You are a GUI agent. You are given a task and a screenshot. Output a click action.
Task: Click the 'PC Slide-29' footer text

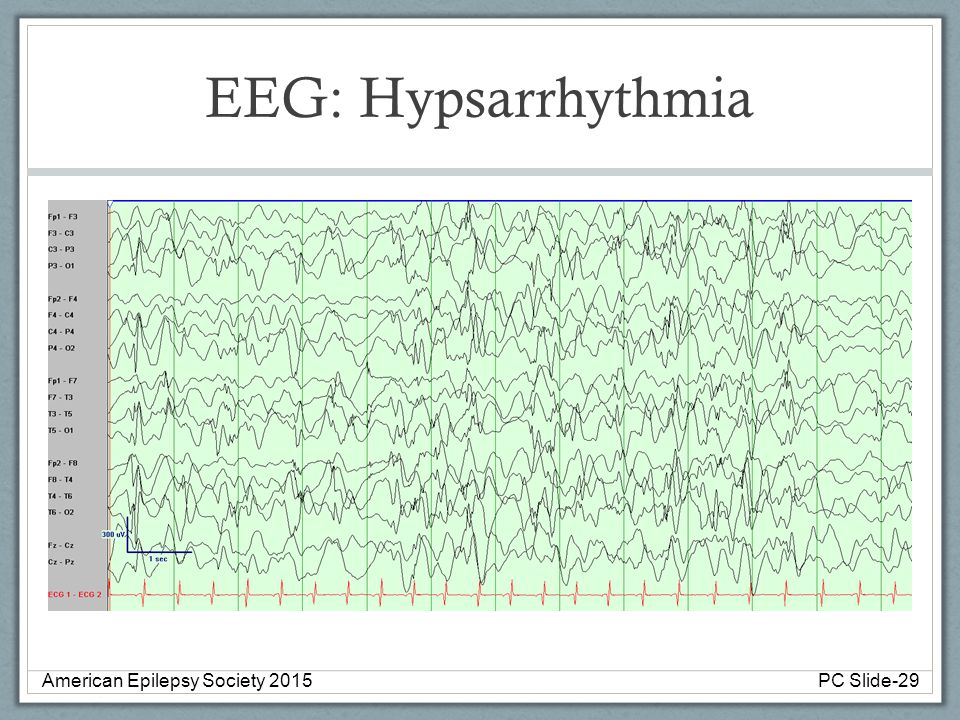pos(868,680)
